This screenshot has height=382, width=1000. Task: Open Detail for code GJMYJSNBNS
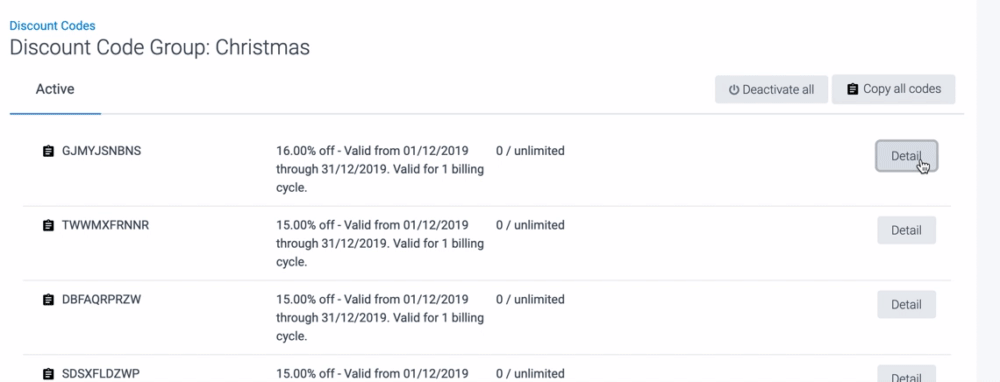(906, 156)
